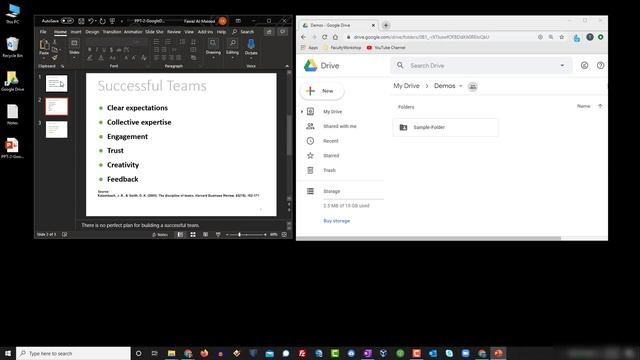Image resolution: width=640 pixels, height=360 pixels.
Task: Open the Review ribbon tab
Action: (x=174, y=32)
